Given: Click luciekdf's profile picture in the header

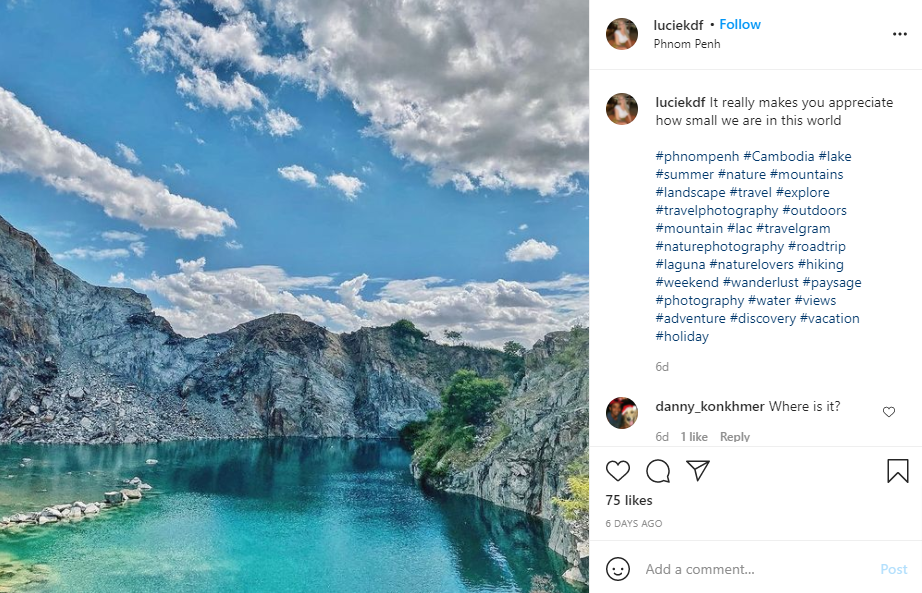Looking at the screenshot, I should pyautogui.click(x=622, y=34).
